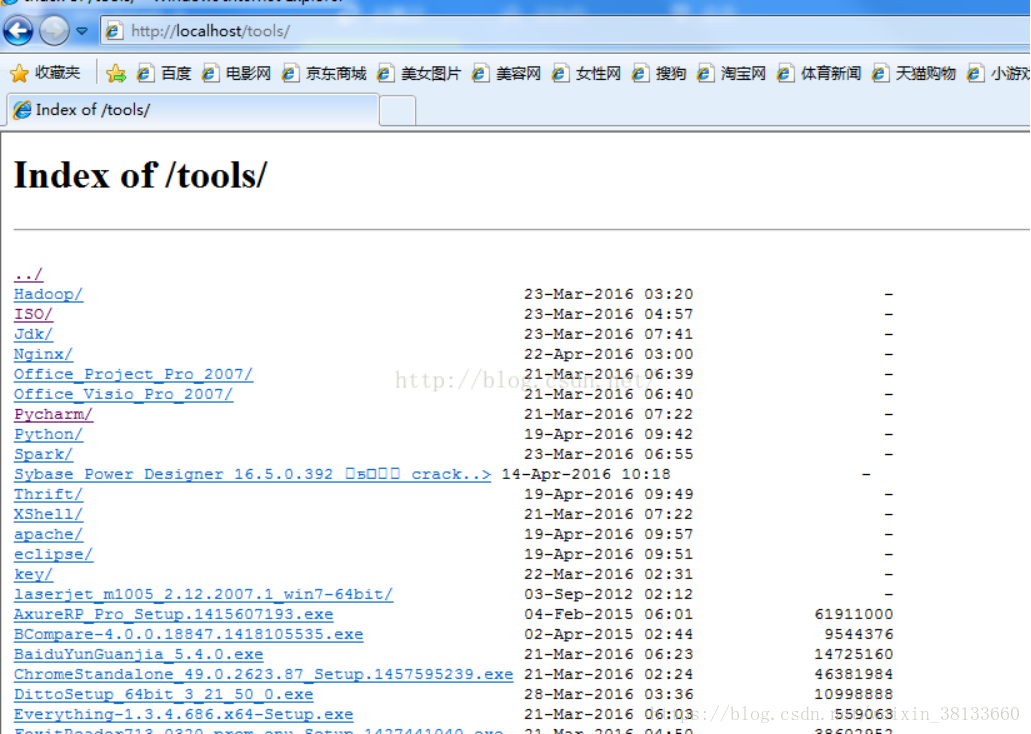
Task: Open the apache/ directory link
Action: click(49, 534)
